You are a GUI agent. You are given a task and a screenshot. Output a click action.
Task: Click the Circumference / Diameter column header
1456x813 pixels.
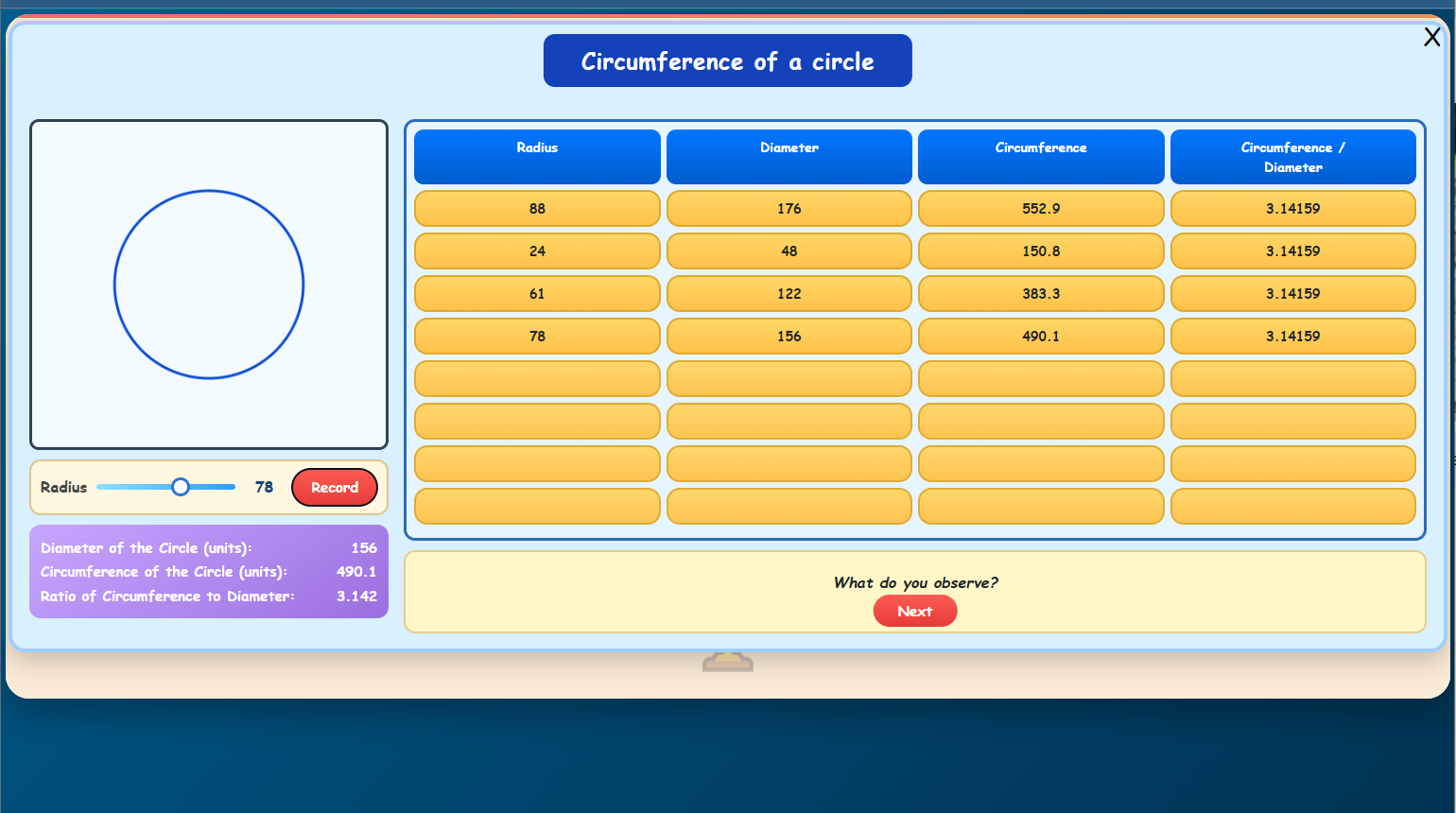tap(1292, 157)
